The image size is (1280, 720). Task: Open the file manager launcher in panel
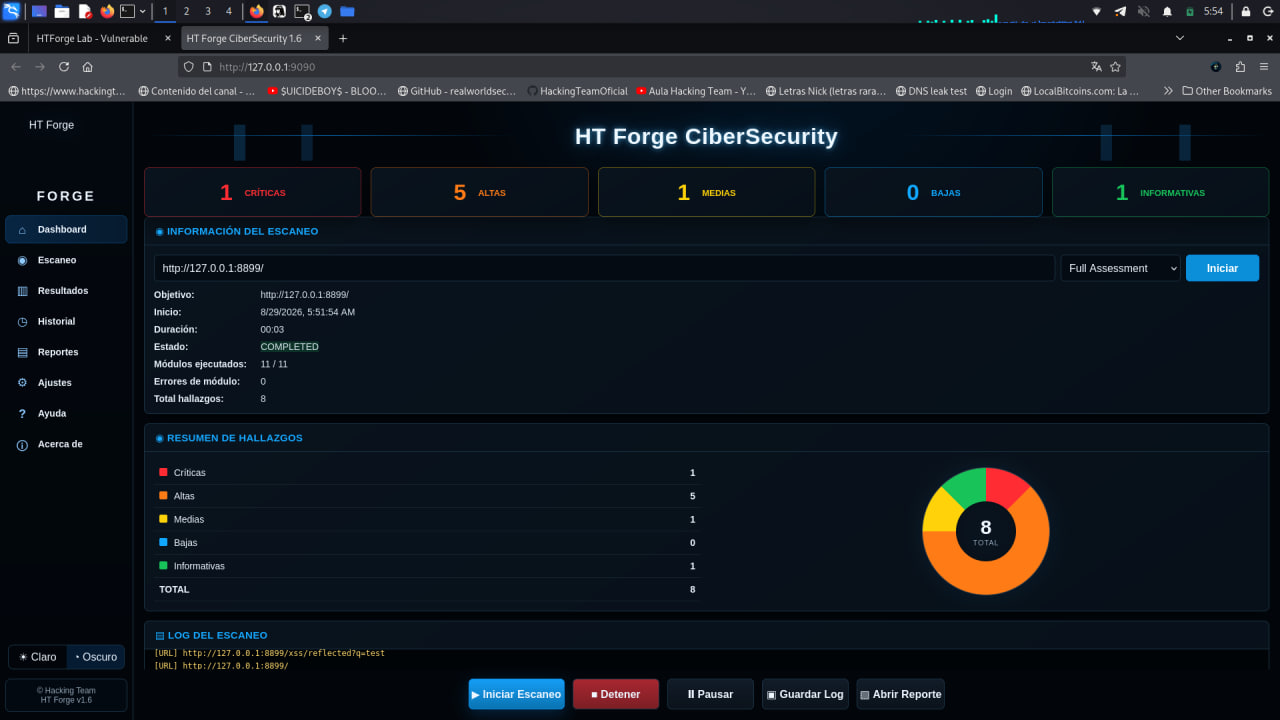pos(61,11)
